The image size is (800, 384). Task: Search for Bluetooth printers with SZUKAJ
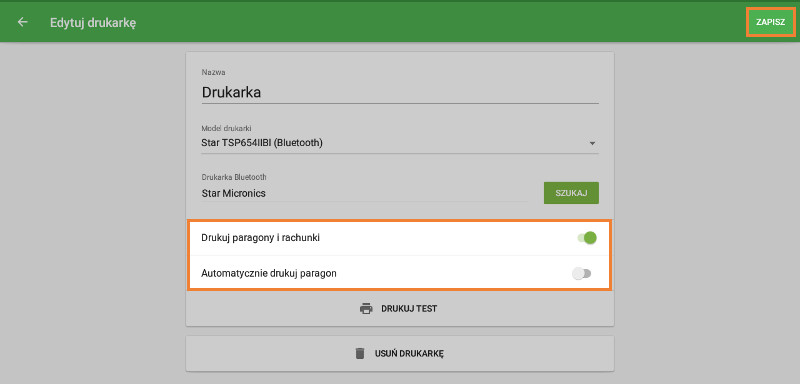point(571,193)
